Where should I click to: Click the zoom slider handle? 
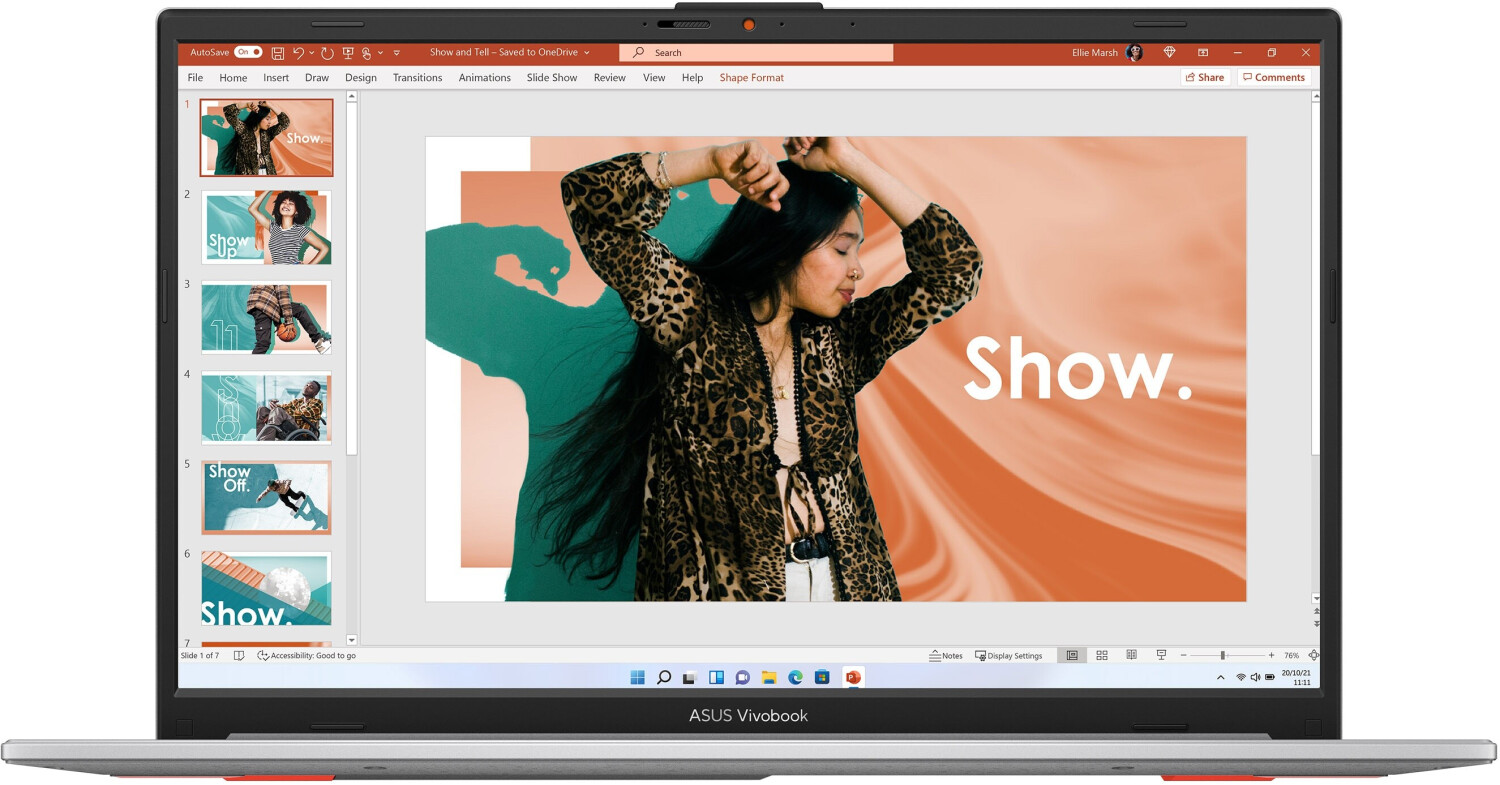tap(1222, 656)
